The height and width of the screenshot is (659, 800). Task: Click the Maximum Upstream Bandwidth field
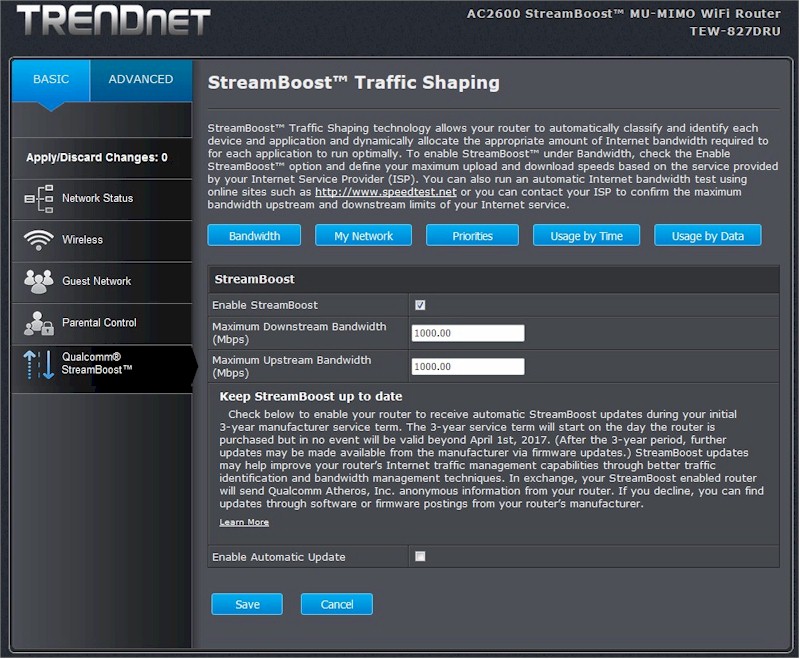468,367
